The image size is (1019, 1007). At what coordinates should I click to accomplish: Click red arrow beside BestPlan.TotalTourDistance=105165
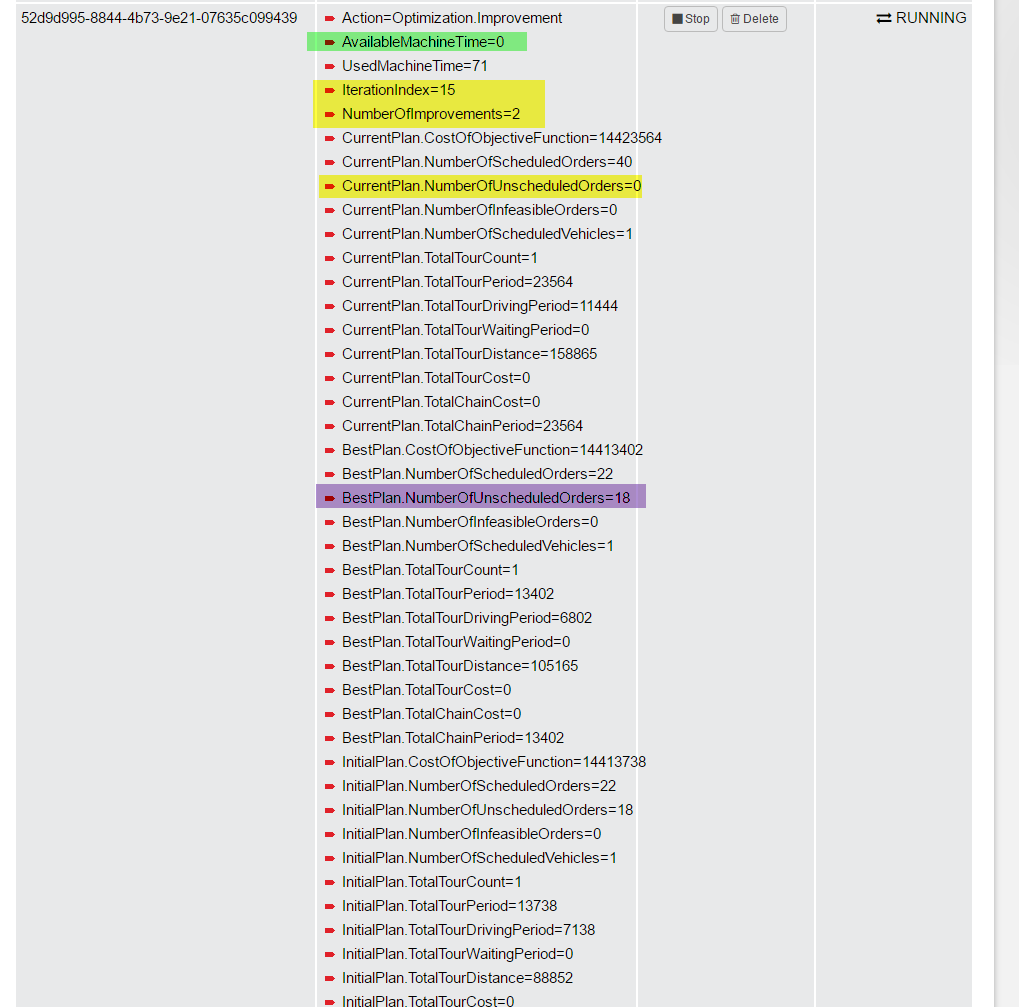(330, 666)
